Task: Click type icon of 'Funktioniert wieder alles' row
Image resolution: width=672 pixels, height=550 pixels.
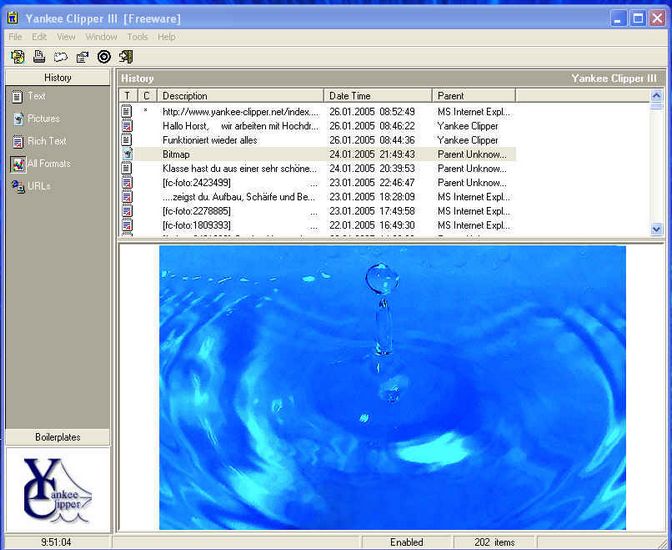Action: (126, 140)
